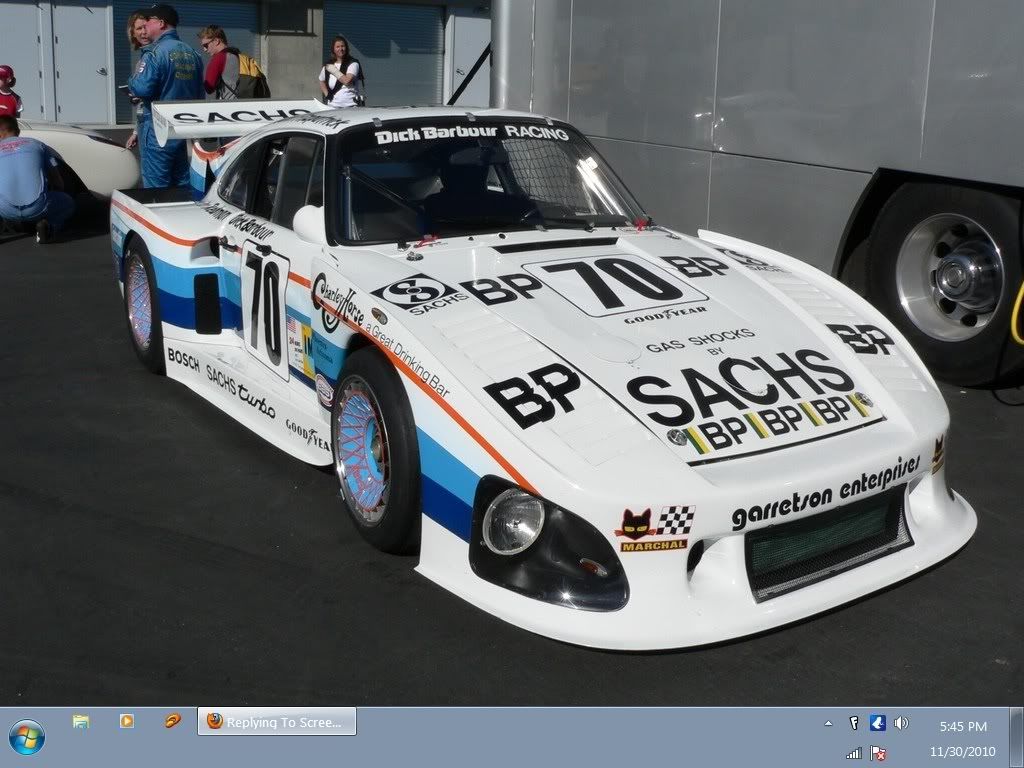The height and width of the screenshot is (768, 1024).
Task: Click the orange pinned taskbar icon
Action: coord(172,720)
